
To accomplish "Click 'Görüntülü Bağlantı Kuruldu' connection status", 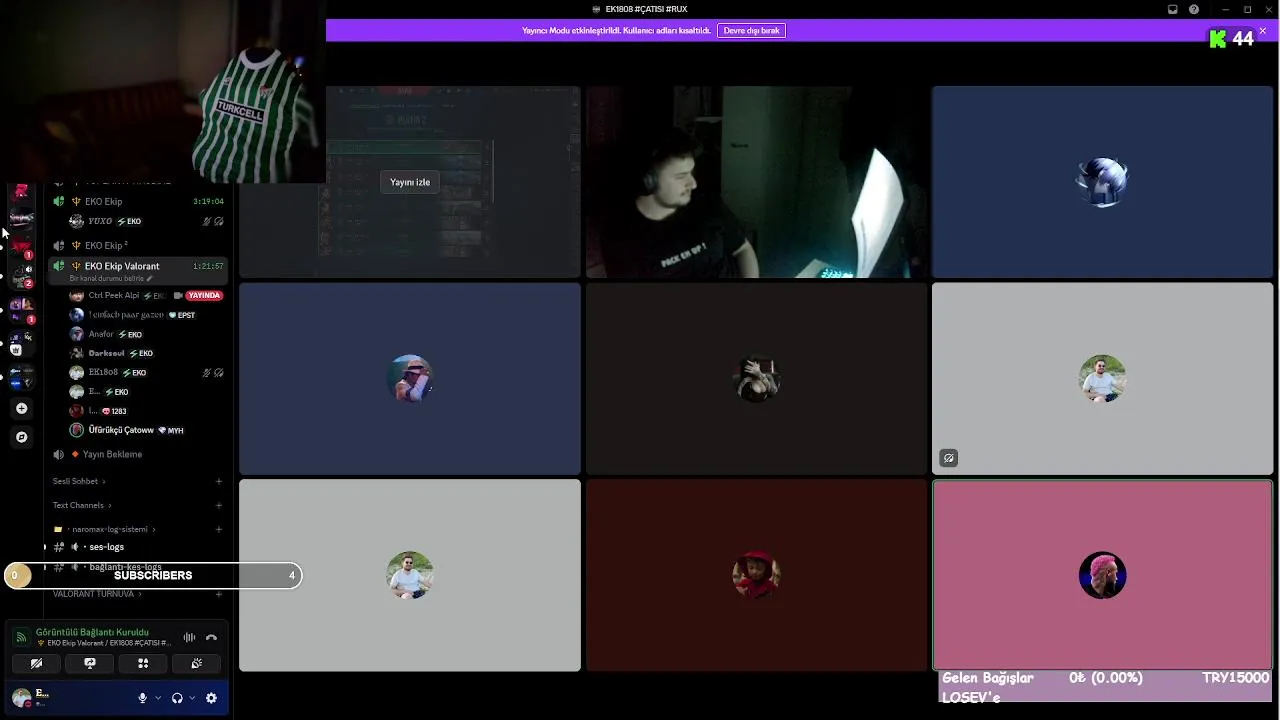I will tap(92, 632).
